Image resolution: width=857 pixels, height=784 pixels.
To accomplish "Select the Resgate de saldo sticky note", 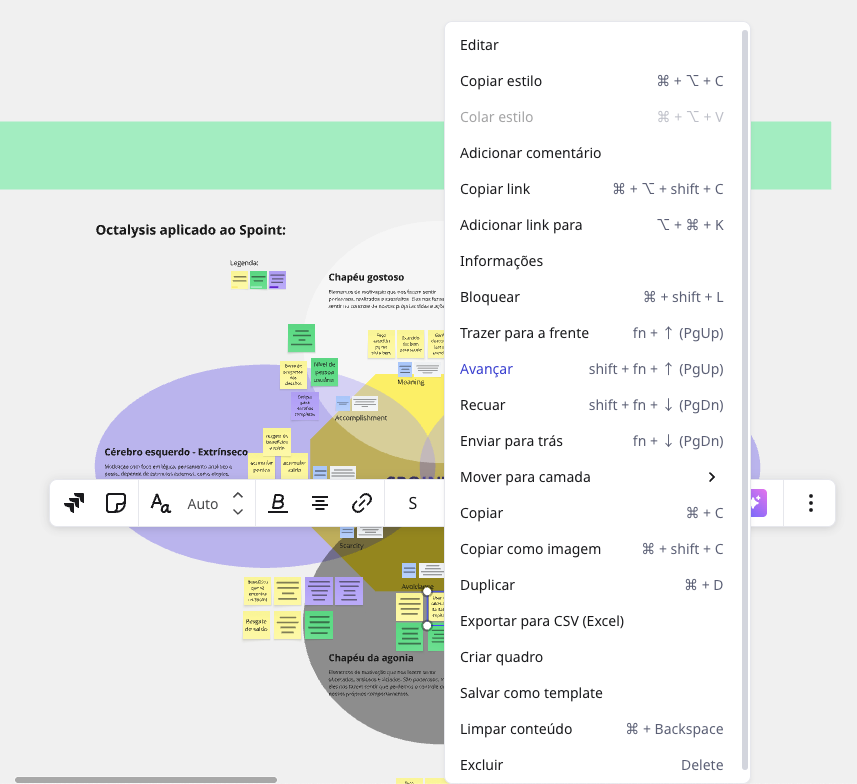I will point(256,625).
